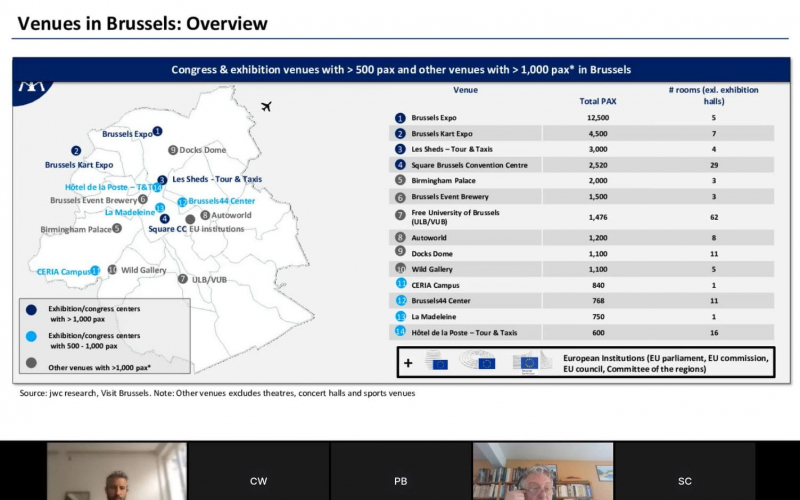
Task: Click the 1,476 PAX value
Action: (x=598, y=217)
